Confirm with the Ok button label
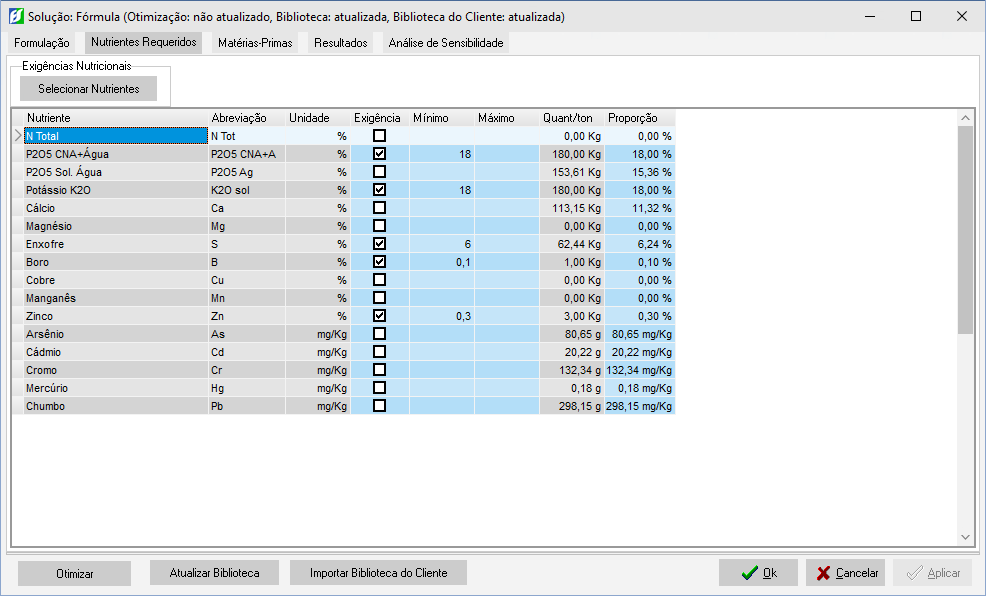This screenshot has width=986, height=596. click(770, 573)
